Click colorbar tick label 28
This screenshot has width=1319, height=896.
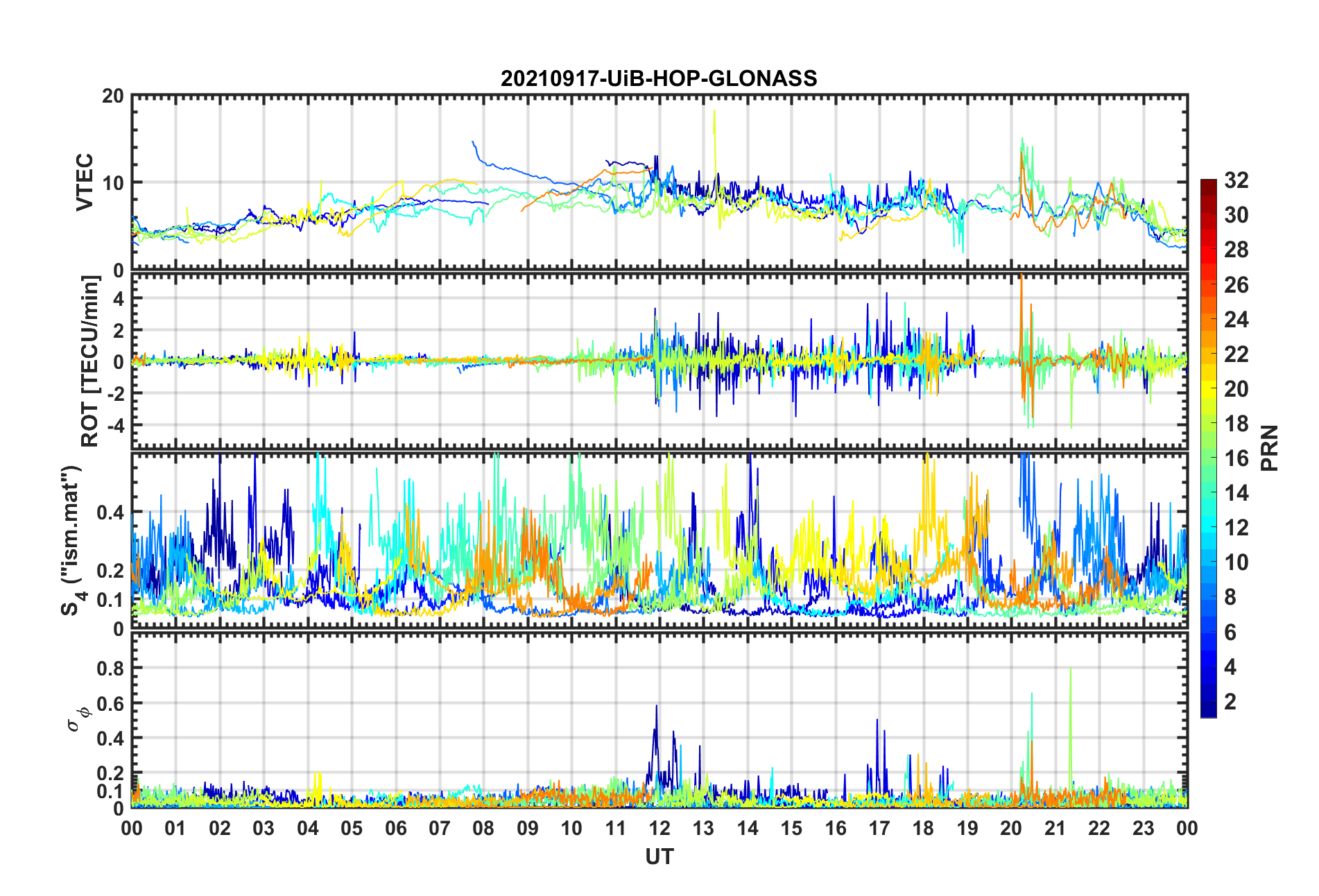pyautogui.click(x=1236, y=250)
